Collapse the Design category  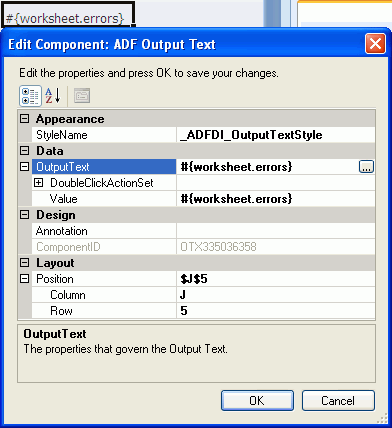point(25,215)
